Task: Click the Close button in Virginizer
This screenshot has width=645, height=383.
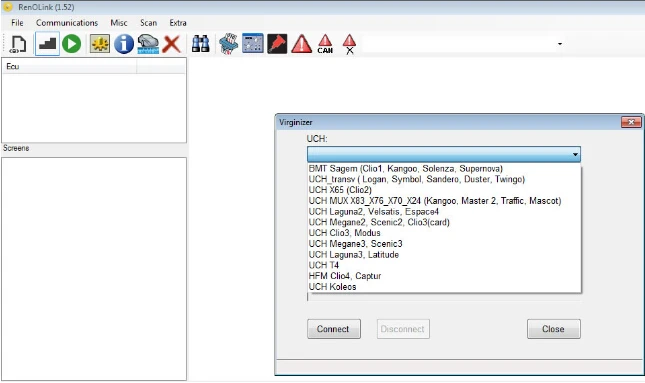Action: click(554, 329)
